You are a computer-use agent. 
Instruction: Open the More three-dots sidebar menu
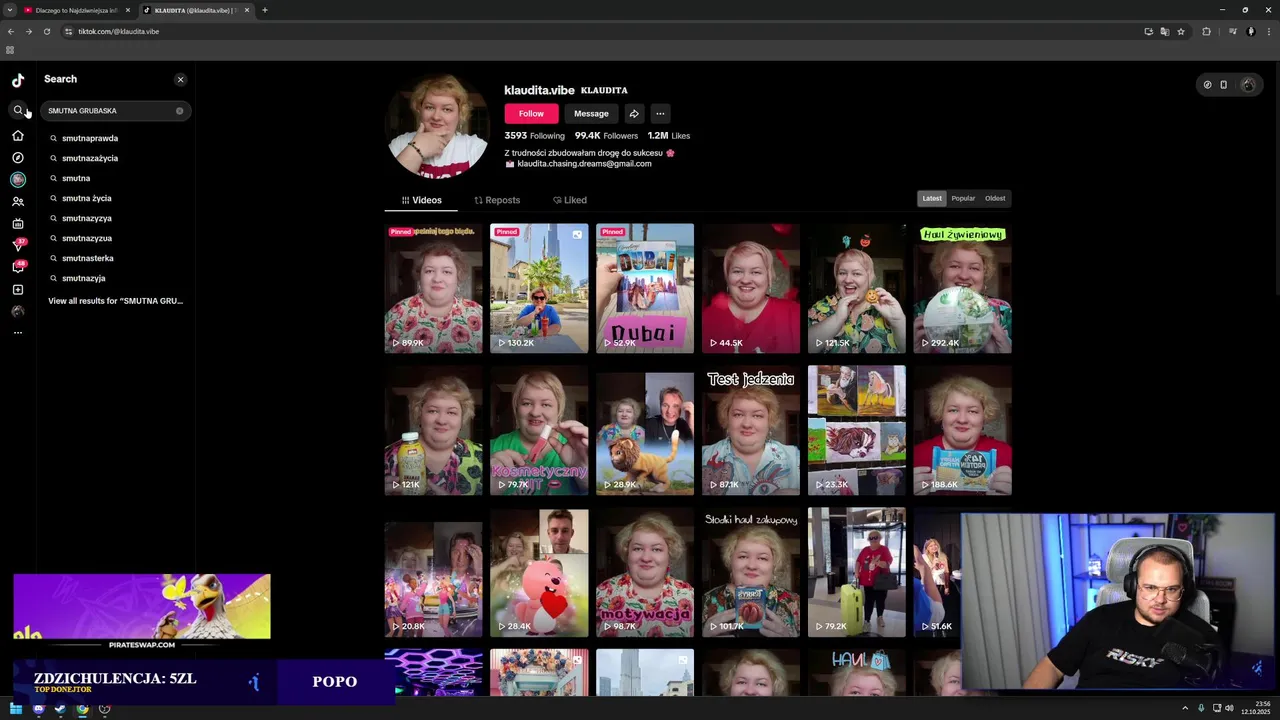pos(18,333)
